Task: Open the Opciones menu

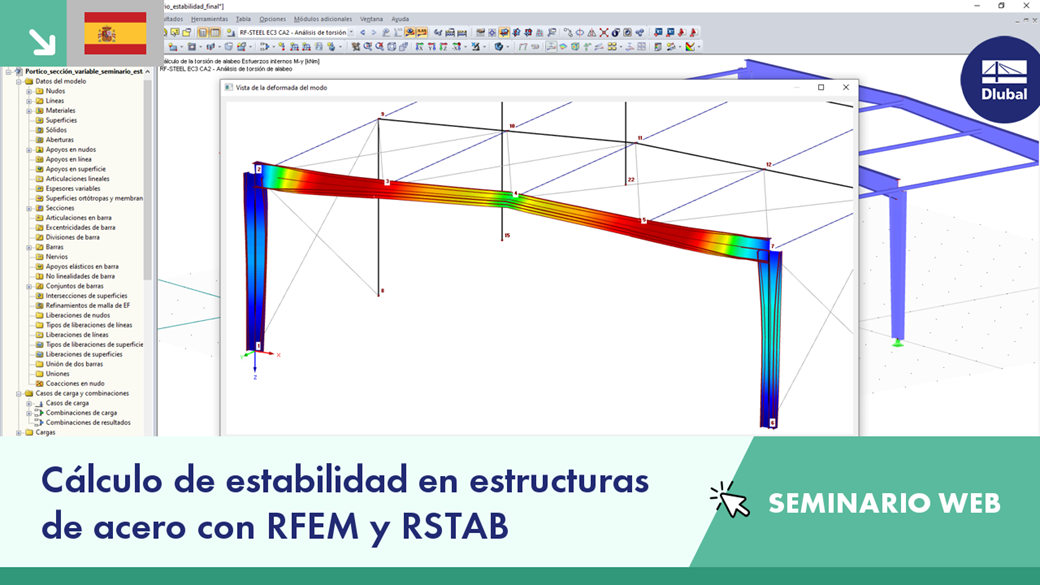Action: (x=272, y=19)
